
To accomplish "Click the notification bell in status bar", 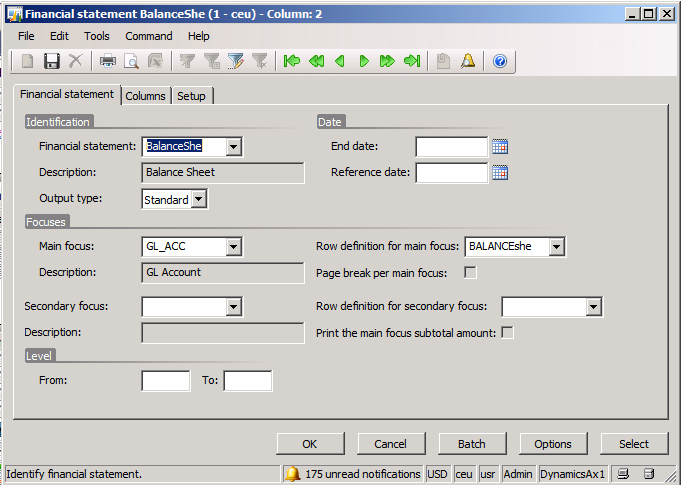I will click(293, 474).
